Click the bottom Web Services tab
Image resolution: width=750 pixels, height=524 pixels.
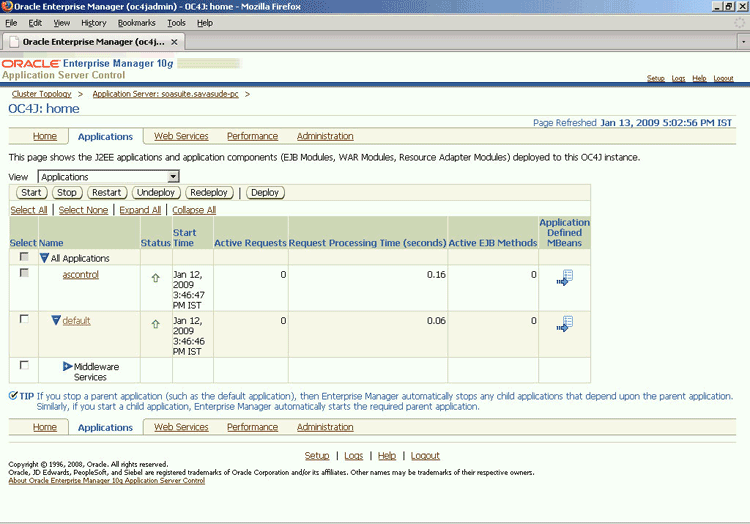tap(181, 427)
